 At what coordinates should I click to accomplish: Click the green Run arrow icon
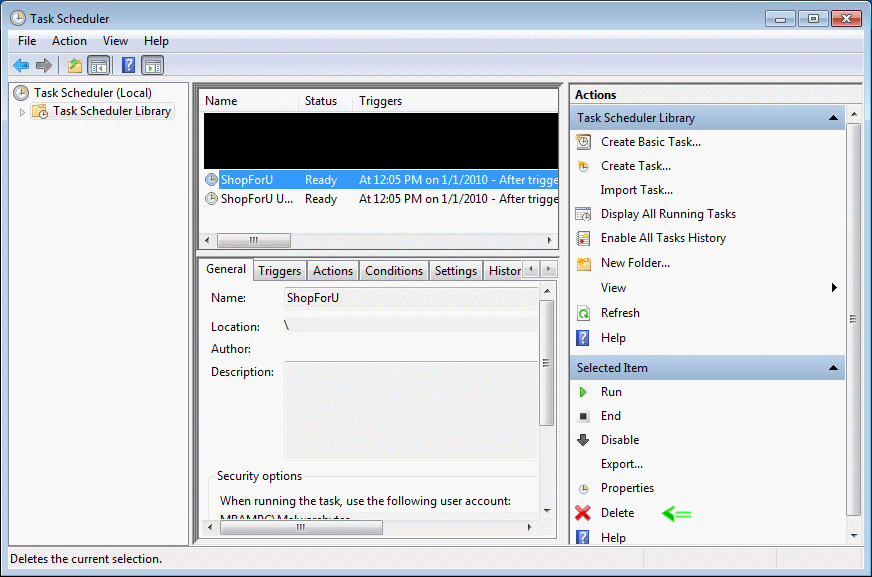click(583, 392)
